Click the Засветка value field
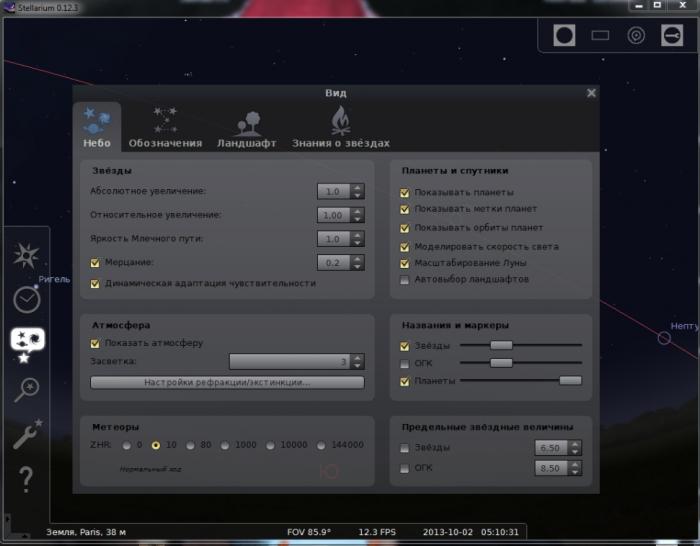The height and width of the screenshot is (546, 700). 290,362
